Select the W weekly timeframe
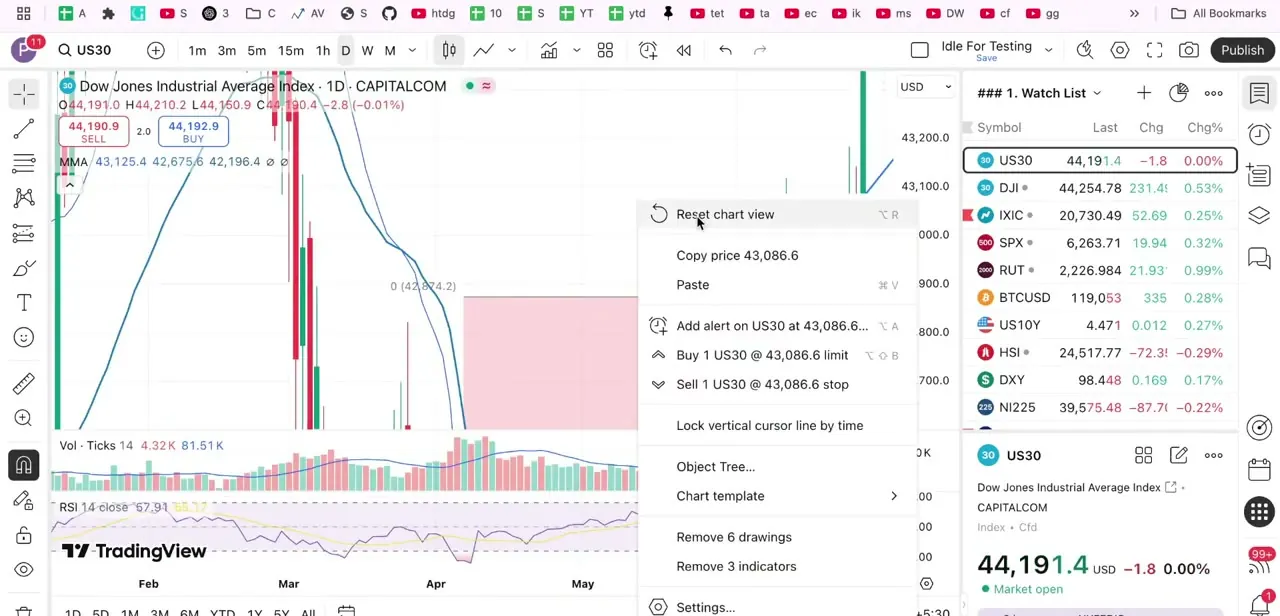 click(367, 50)
